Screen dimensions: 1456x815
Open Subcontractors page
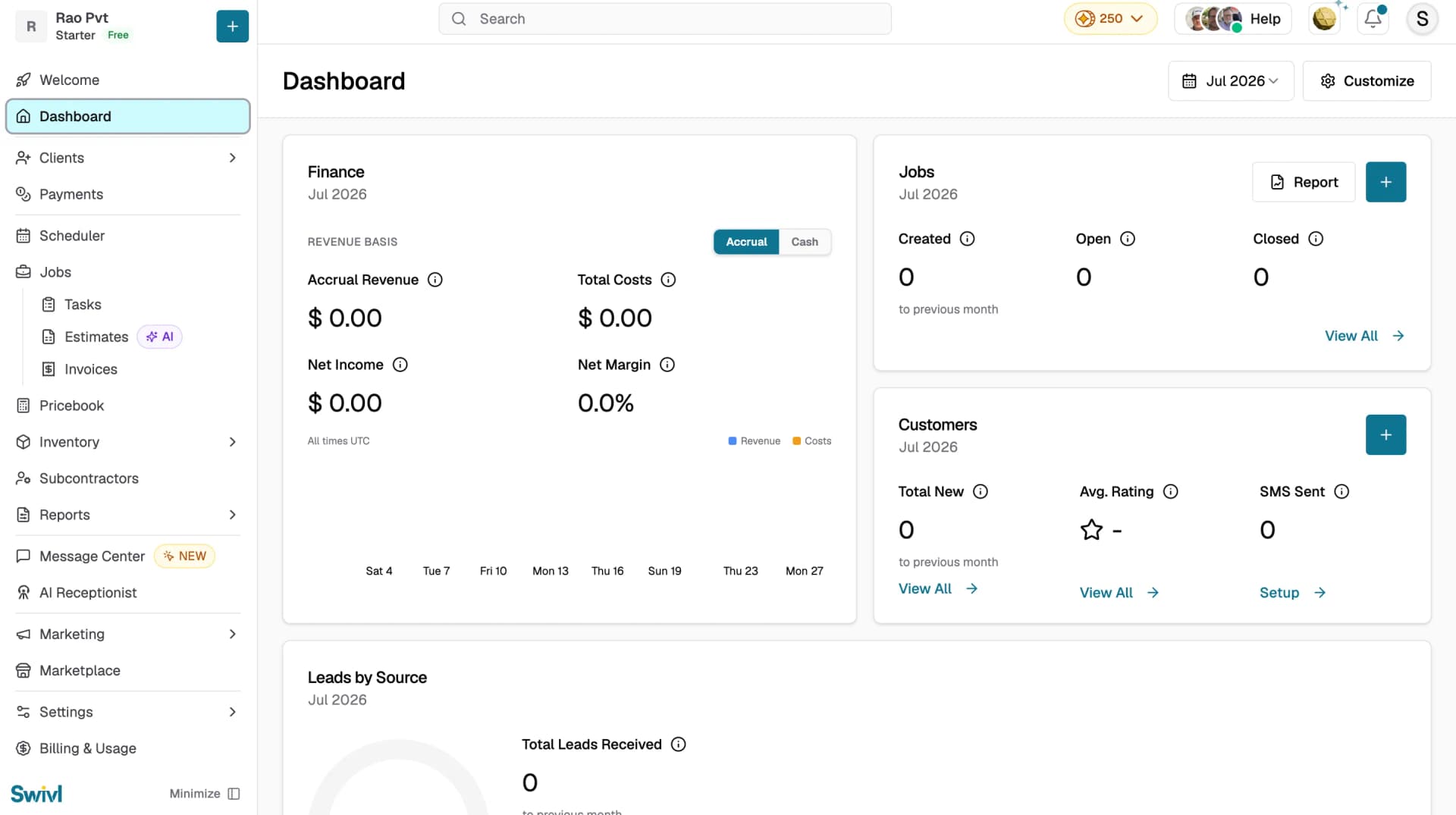pyautogui.click(x=127, y=478)
